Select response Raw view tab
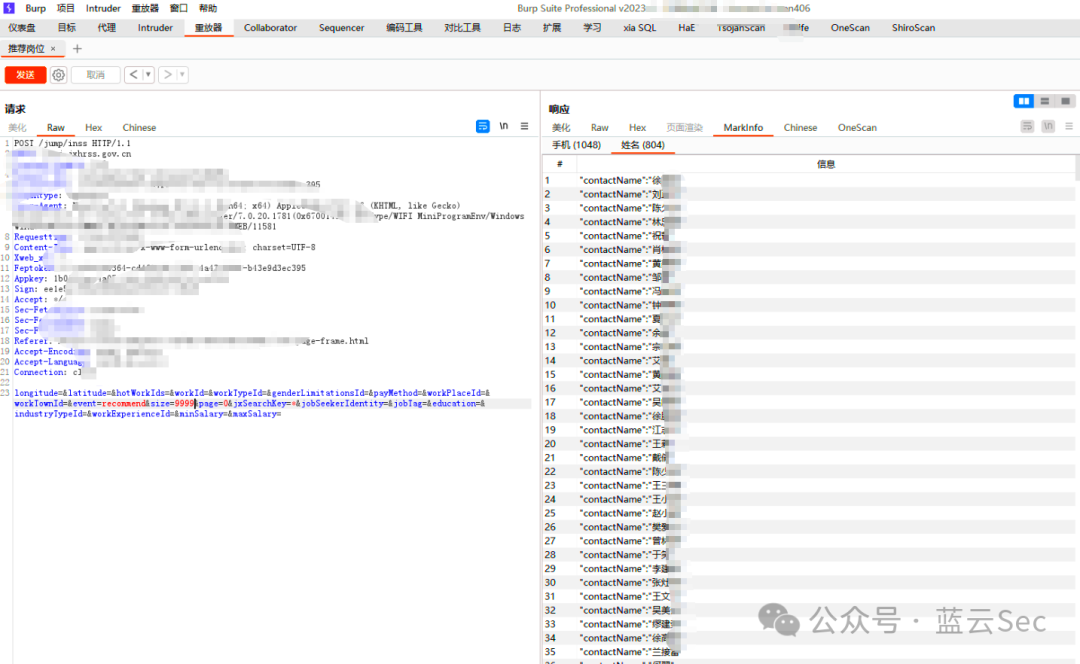 [599, 127]
